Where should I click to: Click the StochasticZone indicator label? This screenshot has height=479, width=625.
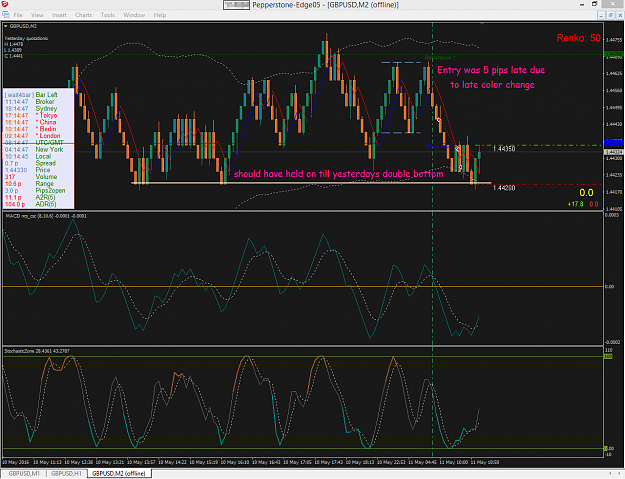(37, 351)
